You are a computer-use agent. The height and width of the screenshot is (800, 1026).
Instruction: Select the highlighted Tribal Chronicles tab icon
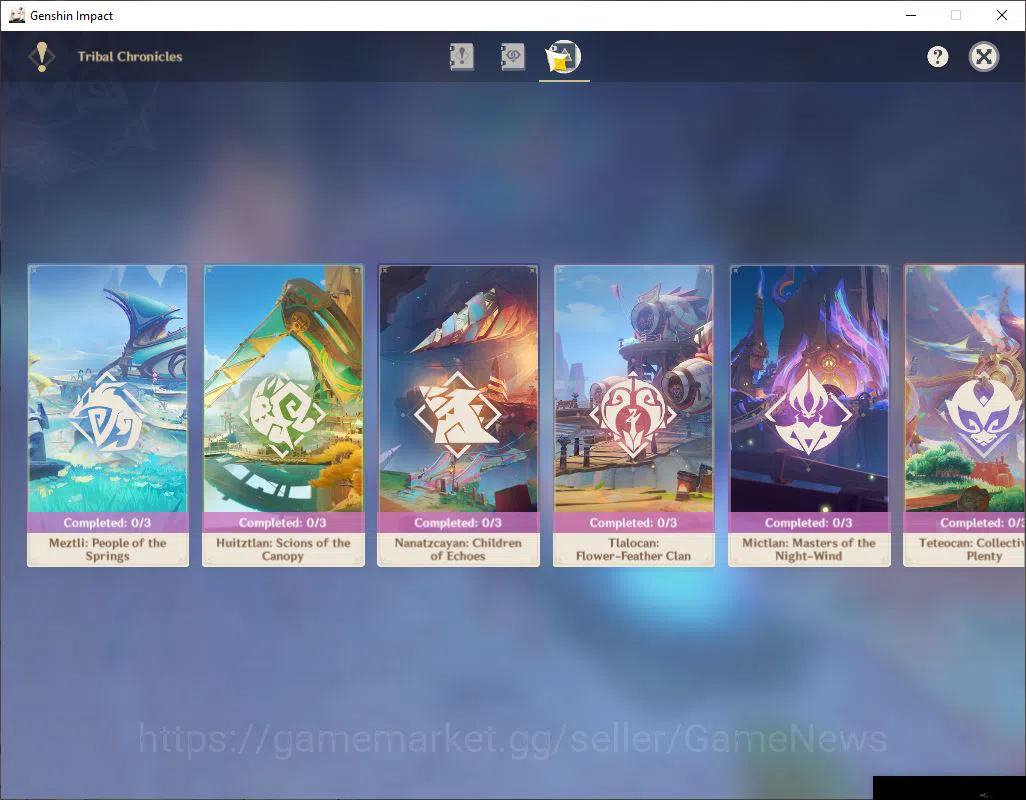[563, 57]
